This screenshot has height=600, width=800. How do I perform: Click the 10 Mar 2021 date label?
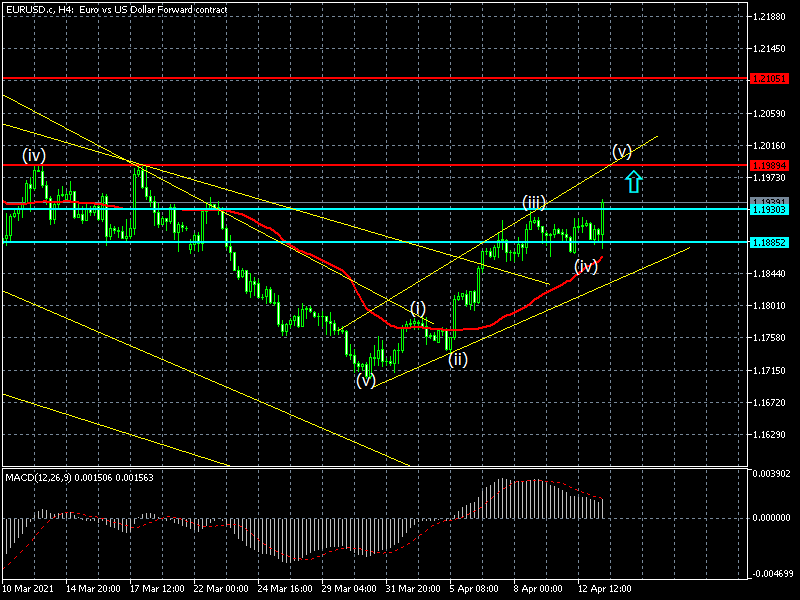[30, 588]
